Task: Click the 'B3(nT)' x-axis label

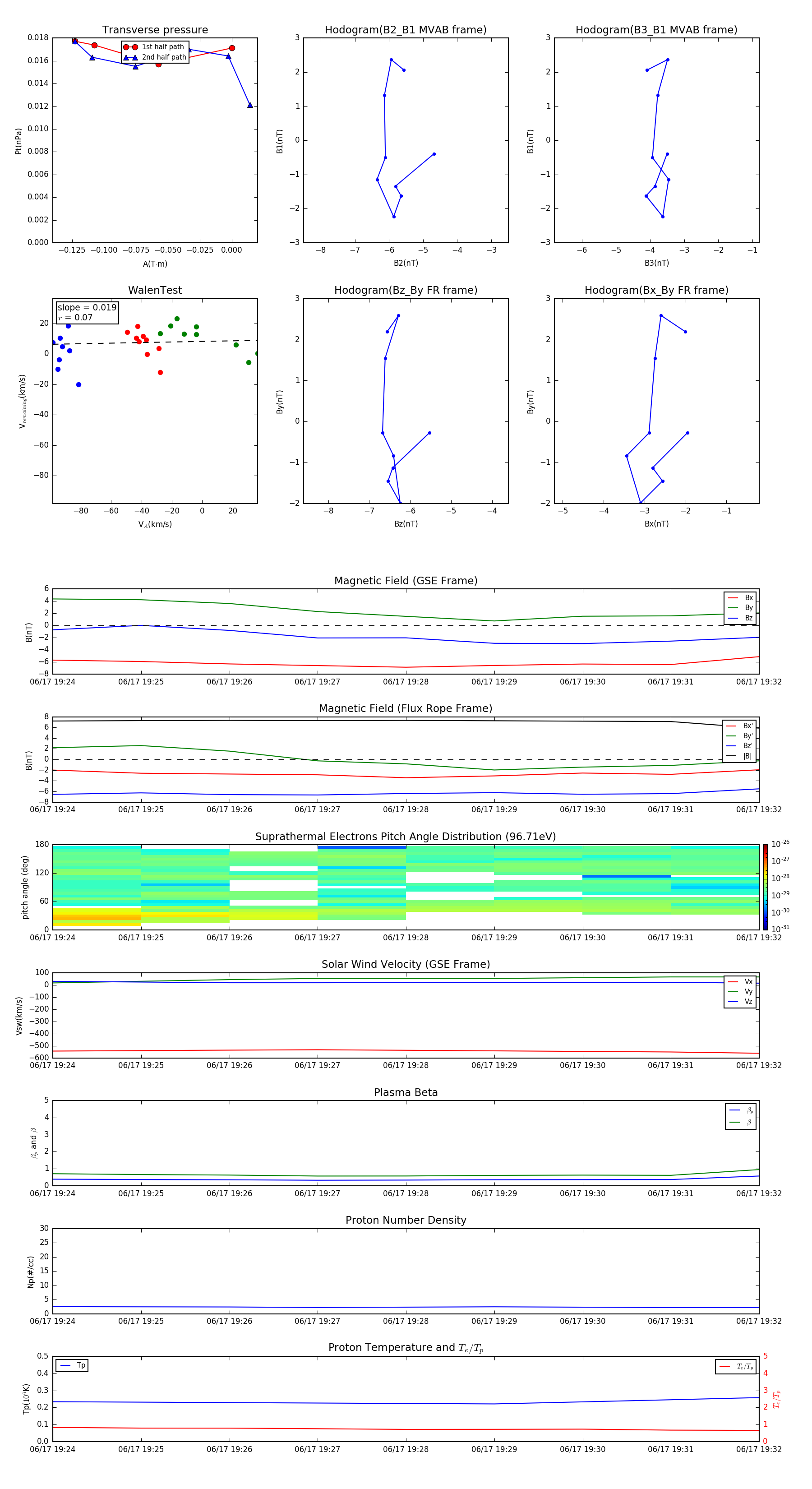Action: tap(656, 263)
